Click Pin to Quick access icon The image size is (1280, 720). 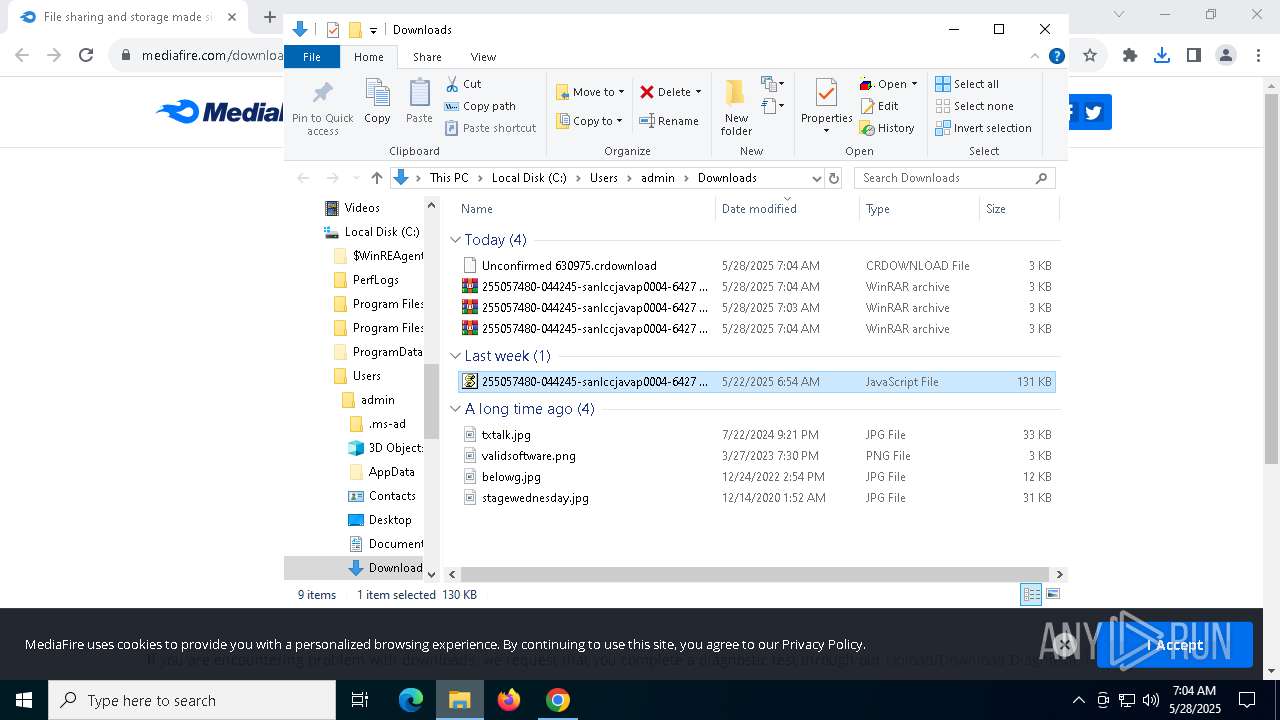click(x=322, y=108)
